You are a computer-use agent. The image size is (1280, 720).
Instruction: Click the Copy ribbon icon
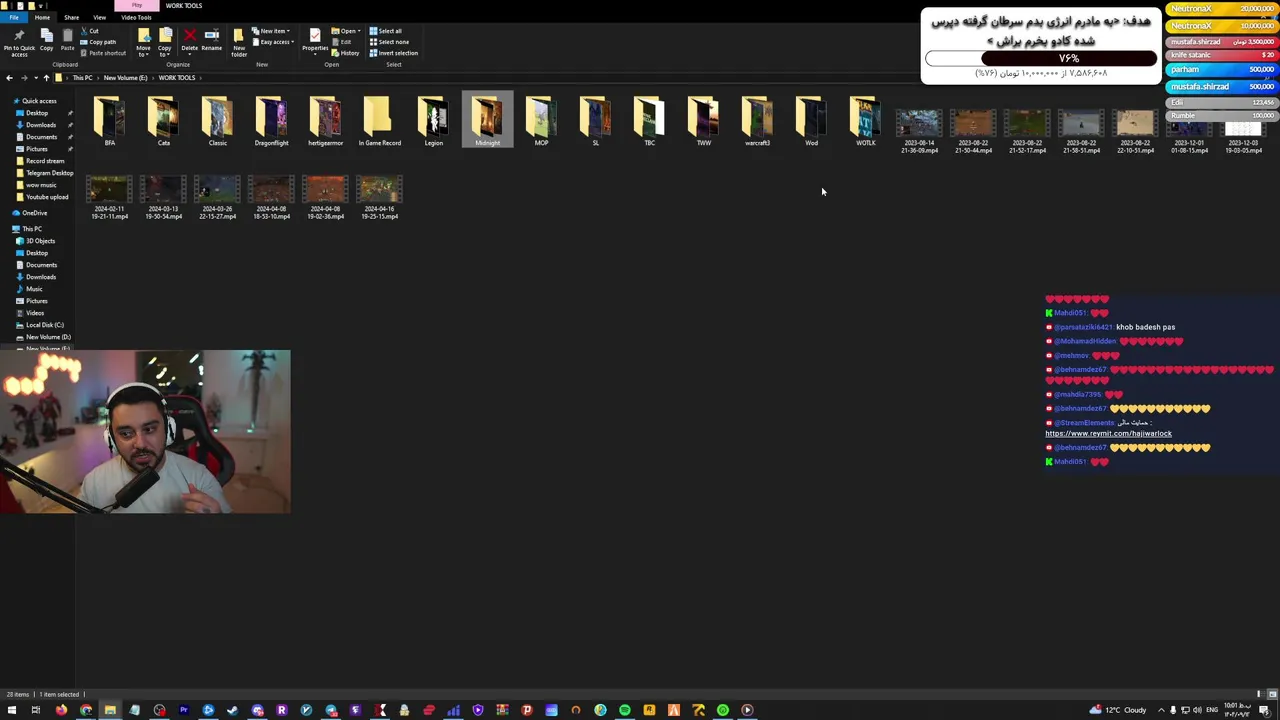point(46,41)
